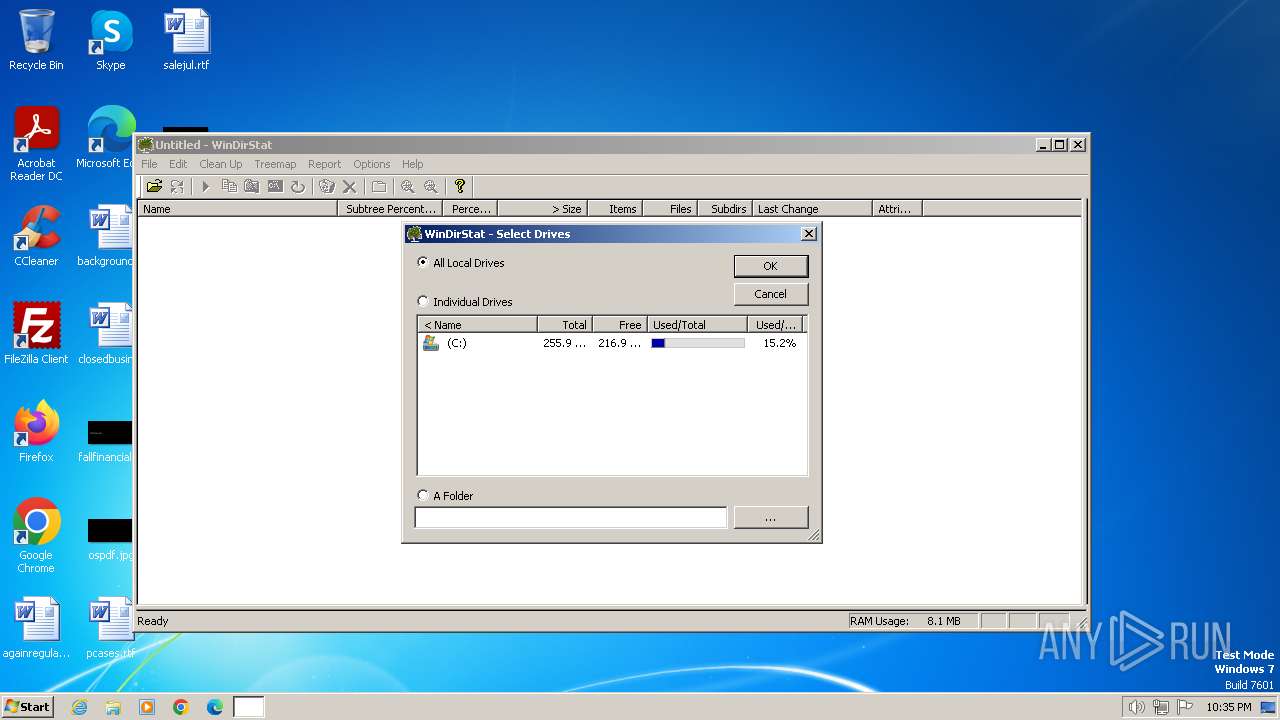Click the Explorer Here toolbar icon
1280x720 pixels.
click(252, 186)
